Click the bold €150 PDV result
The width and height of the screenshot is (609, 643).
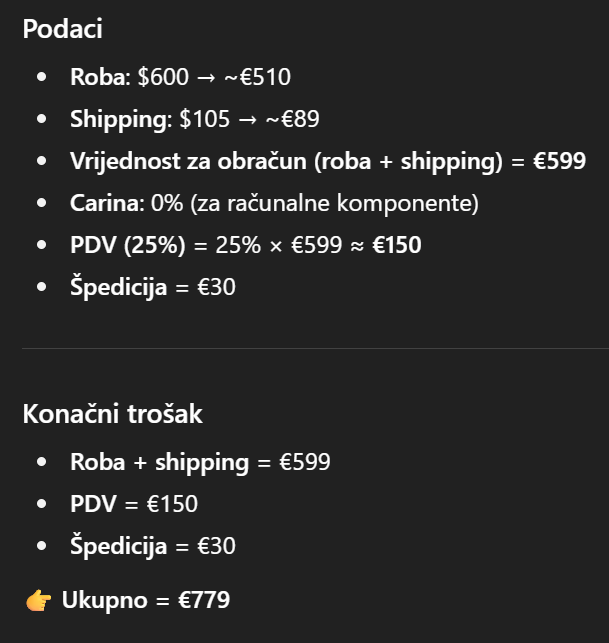pyautogui.click(x=397, y=245)
